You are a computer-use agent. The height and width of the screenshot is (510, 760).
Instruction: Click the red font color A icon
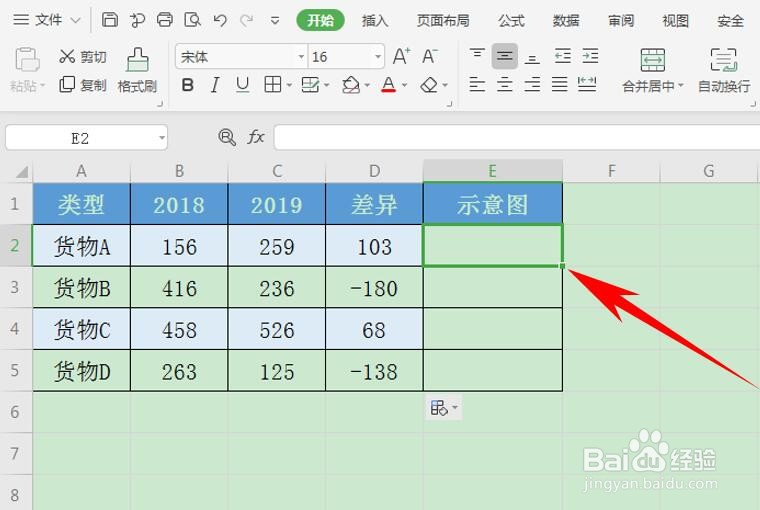click(x=388, y=85)
